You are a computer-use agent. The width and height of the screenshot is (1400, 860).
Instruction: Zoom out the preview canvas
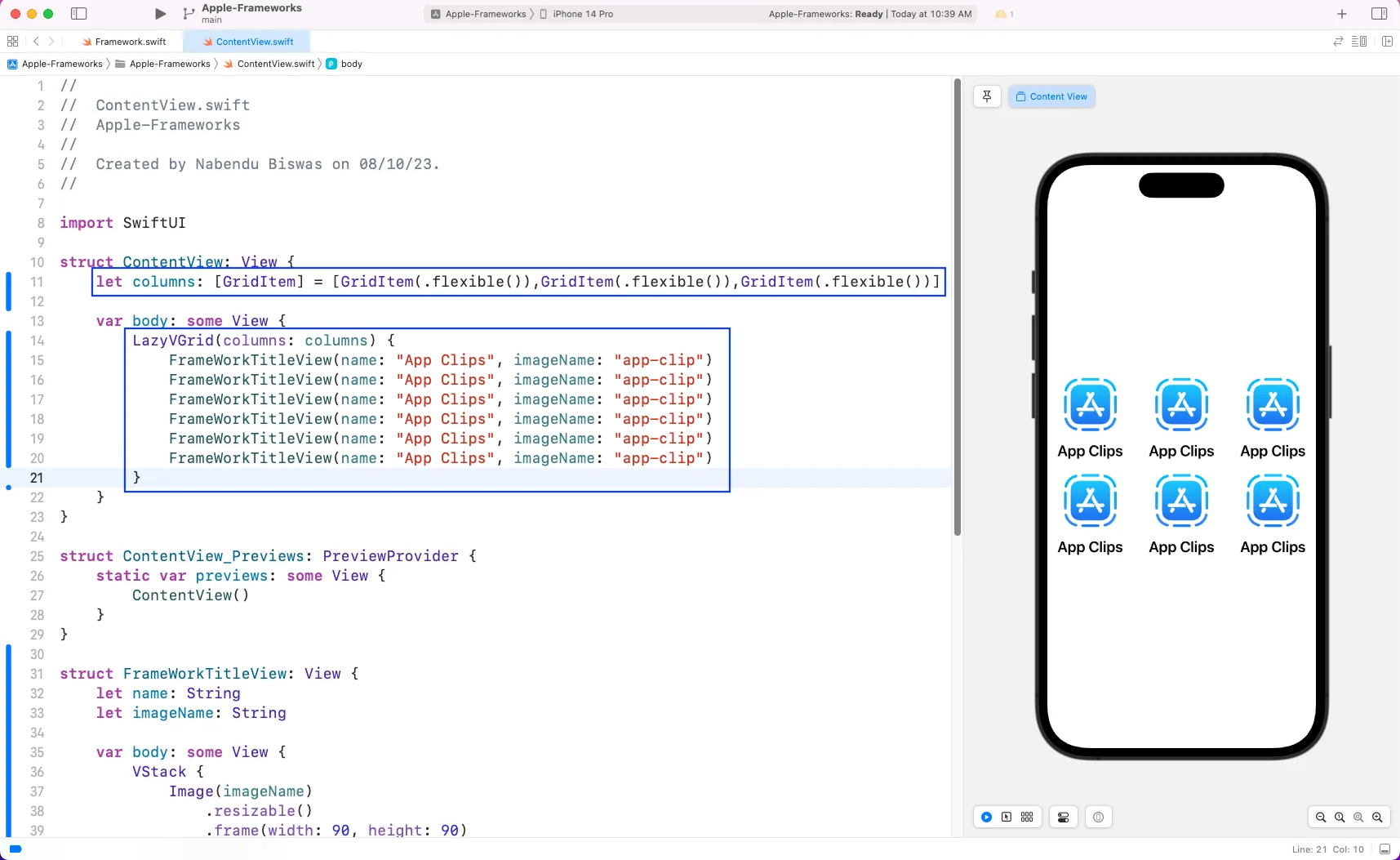[1321, 817]
